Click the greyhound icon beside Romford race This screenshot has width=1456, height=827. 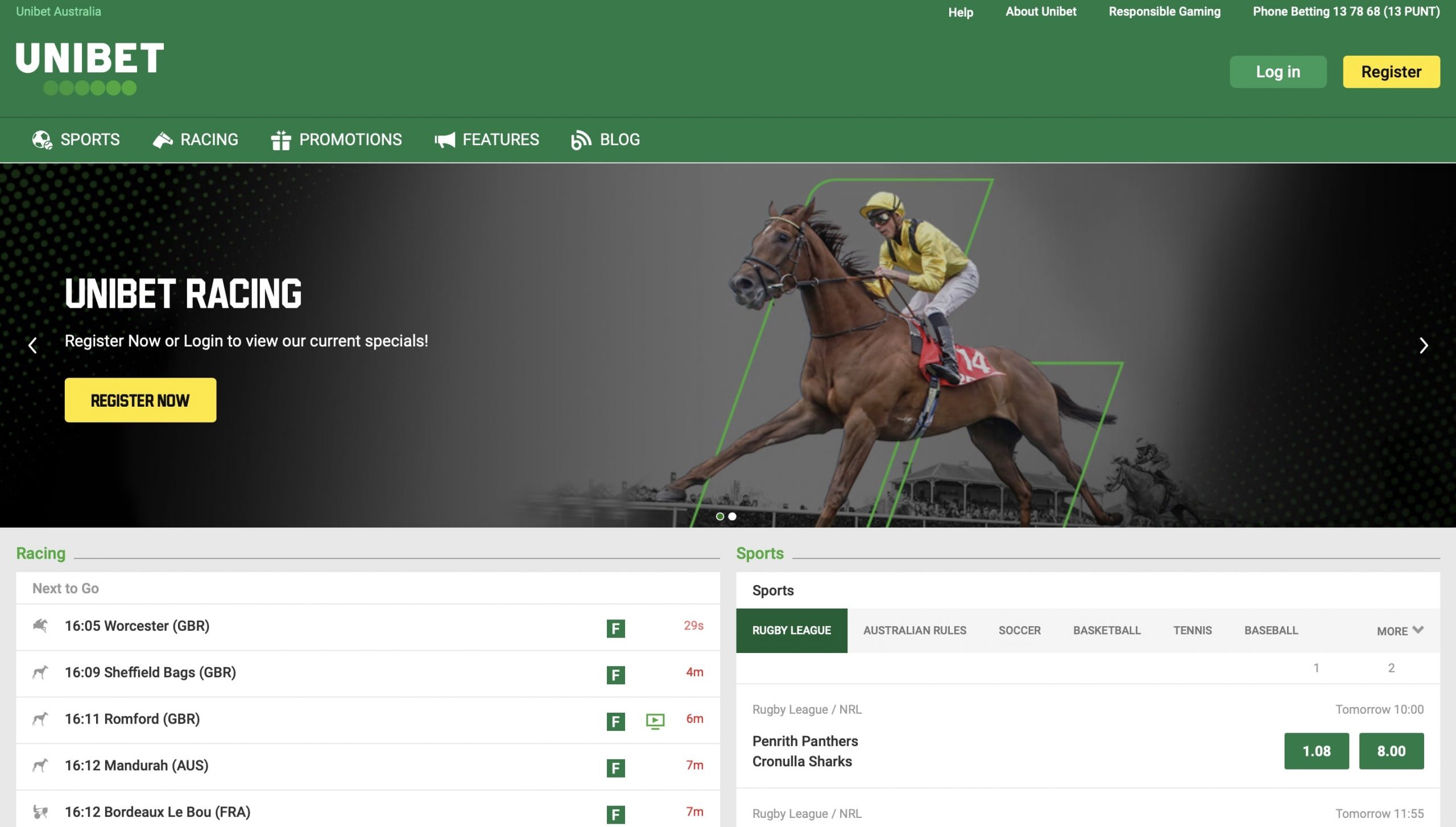pos(40,719)
